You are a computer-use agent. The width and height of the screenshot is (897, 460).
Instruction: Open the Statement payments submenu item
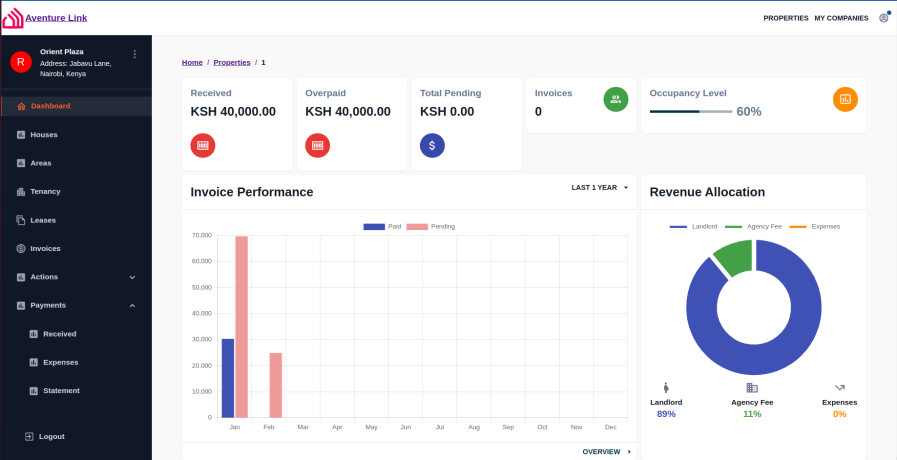coord(76,391)
